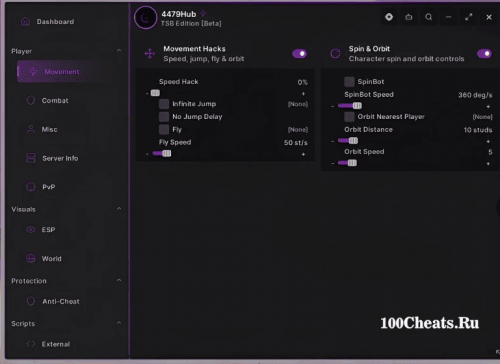This screenshot has height=364, width=500.
Task: Click the Server Info stack icon
Action: click(x=31, y=158)
